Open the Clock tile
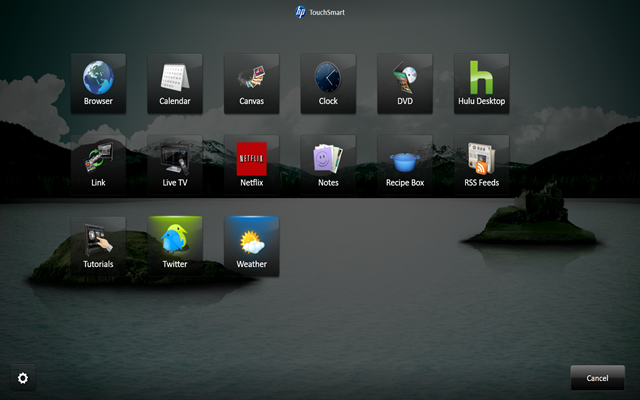The image size is (640, 400). (x=328, y=84)
